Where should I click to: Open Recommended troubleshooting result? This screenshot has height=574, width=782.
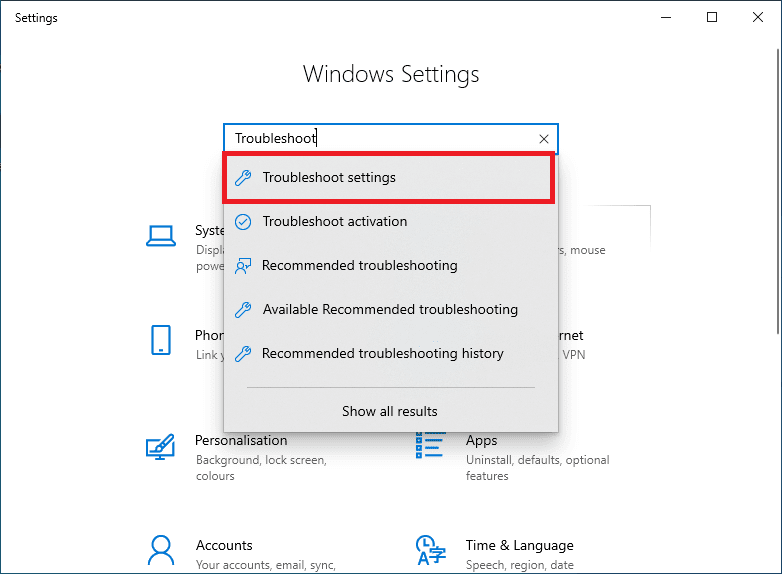391,265
